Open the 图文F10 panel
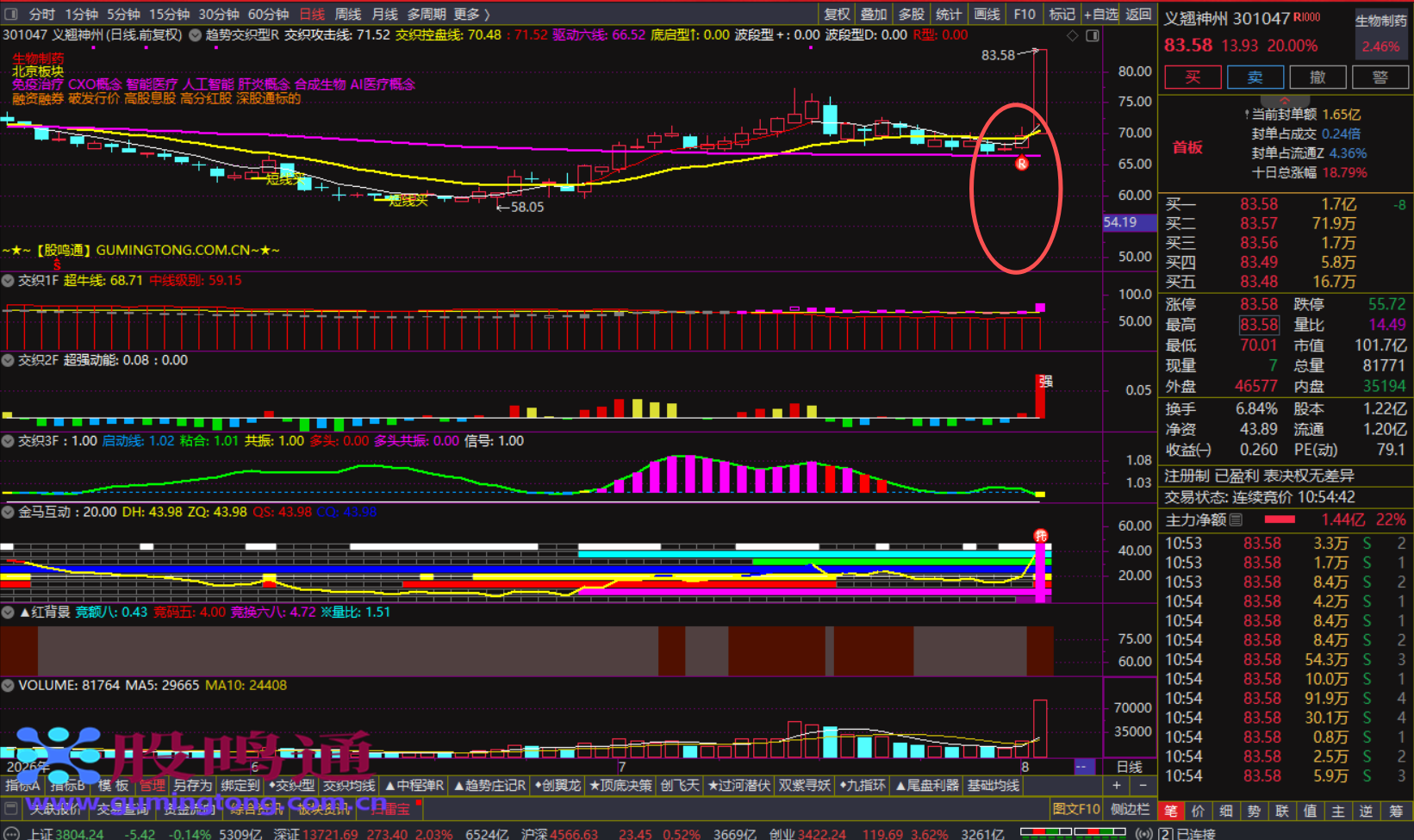The width and height of the screenshot is (1414, 840). 1076,810
